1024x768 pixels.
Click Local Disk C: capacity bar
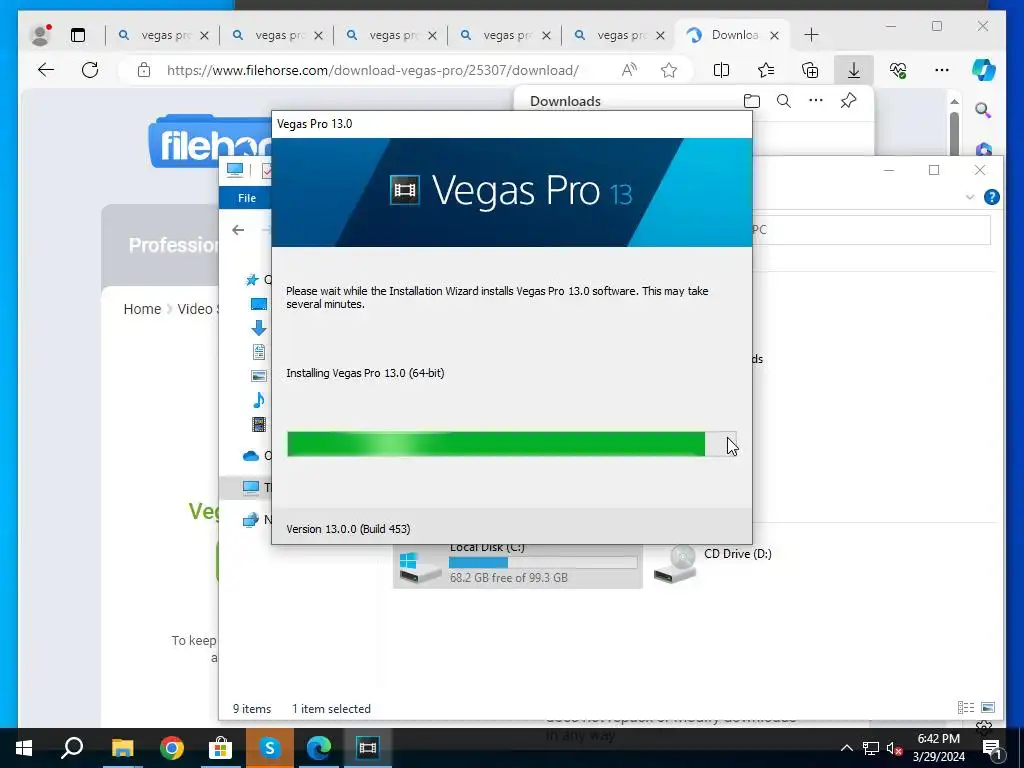543,562
